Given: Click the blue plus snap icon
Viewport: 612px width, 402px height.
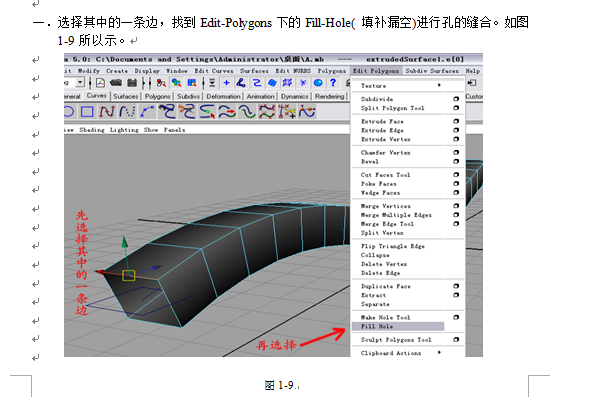Looking at the screenshot, I should point(226,83).
